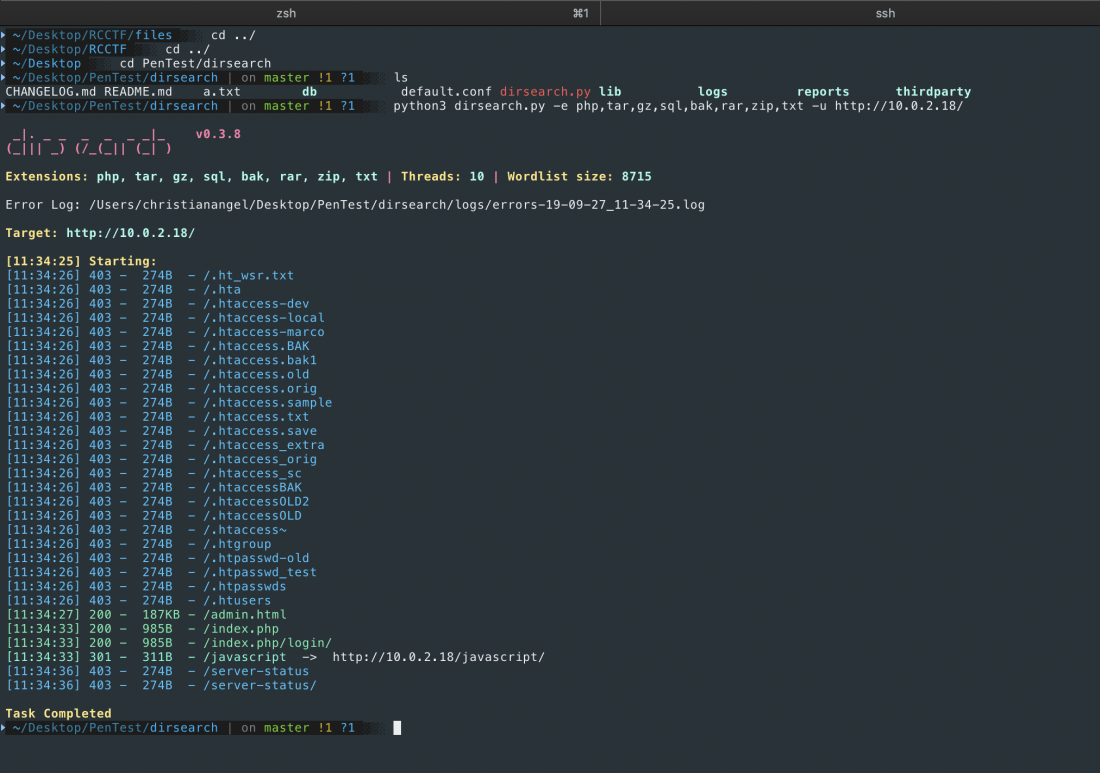1100x773 pixels.
Task: Click the terminal cursor block at the prompt
Action: pos(397,728)
